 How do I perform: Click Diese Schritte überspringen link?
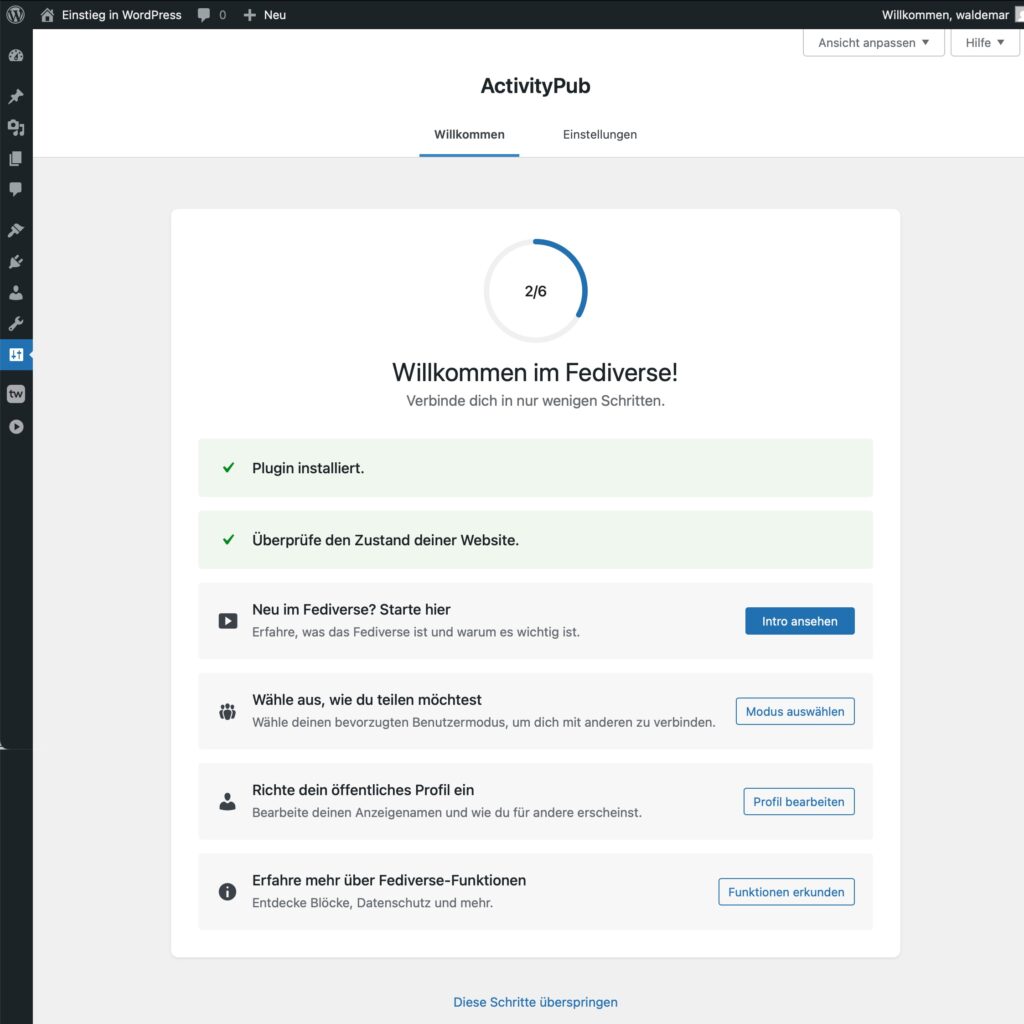point(536,1002)
